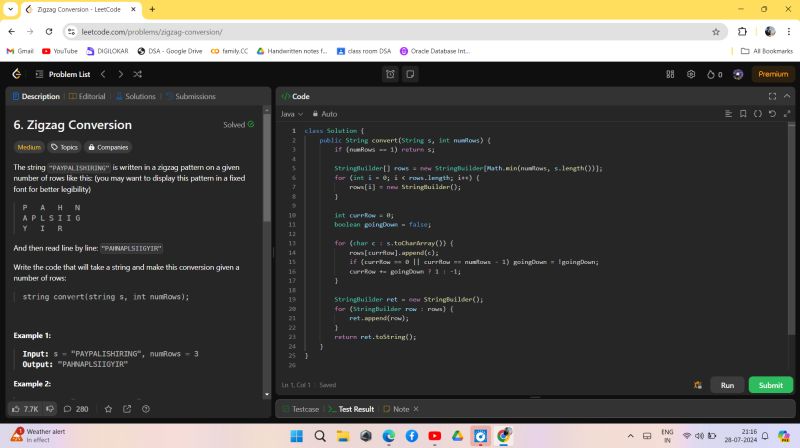Image resolution: width=800 pixels, height=448 pixels.
Task: Switch to the Description tab
Action: 36,96
